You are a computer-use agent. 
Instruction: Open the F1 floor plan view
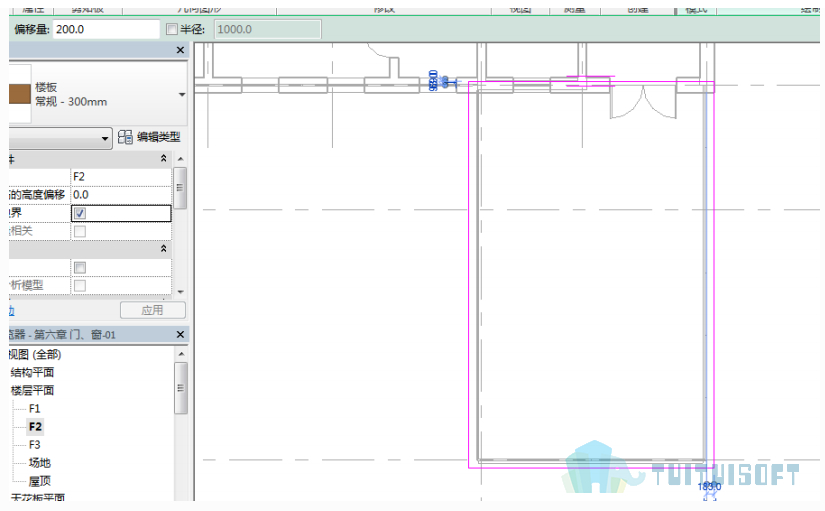(35, 408)
